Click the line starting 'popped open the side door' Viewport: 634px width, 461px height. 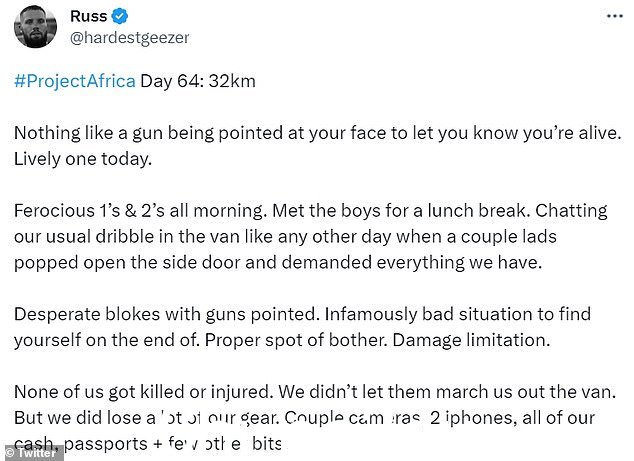click(x=278, y=262)
